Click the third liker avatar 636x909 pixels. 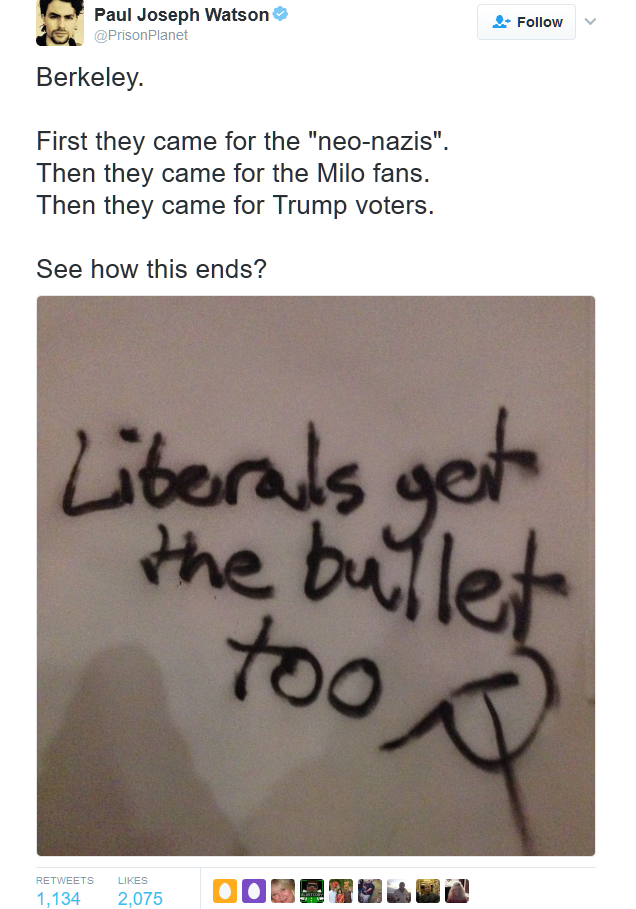click(x=283, y=890)
